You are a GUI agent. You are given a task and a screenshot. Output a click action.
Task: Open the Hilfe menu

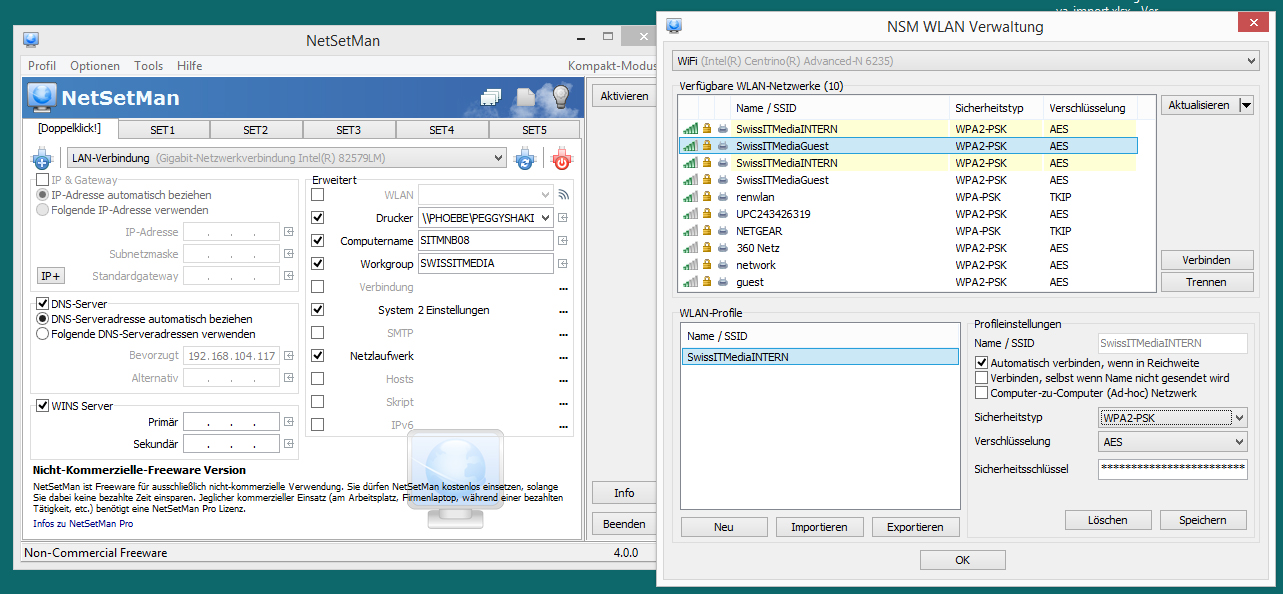pos(190,66)
